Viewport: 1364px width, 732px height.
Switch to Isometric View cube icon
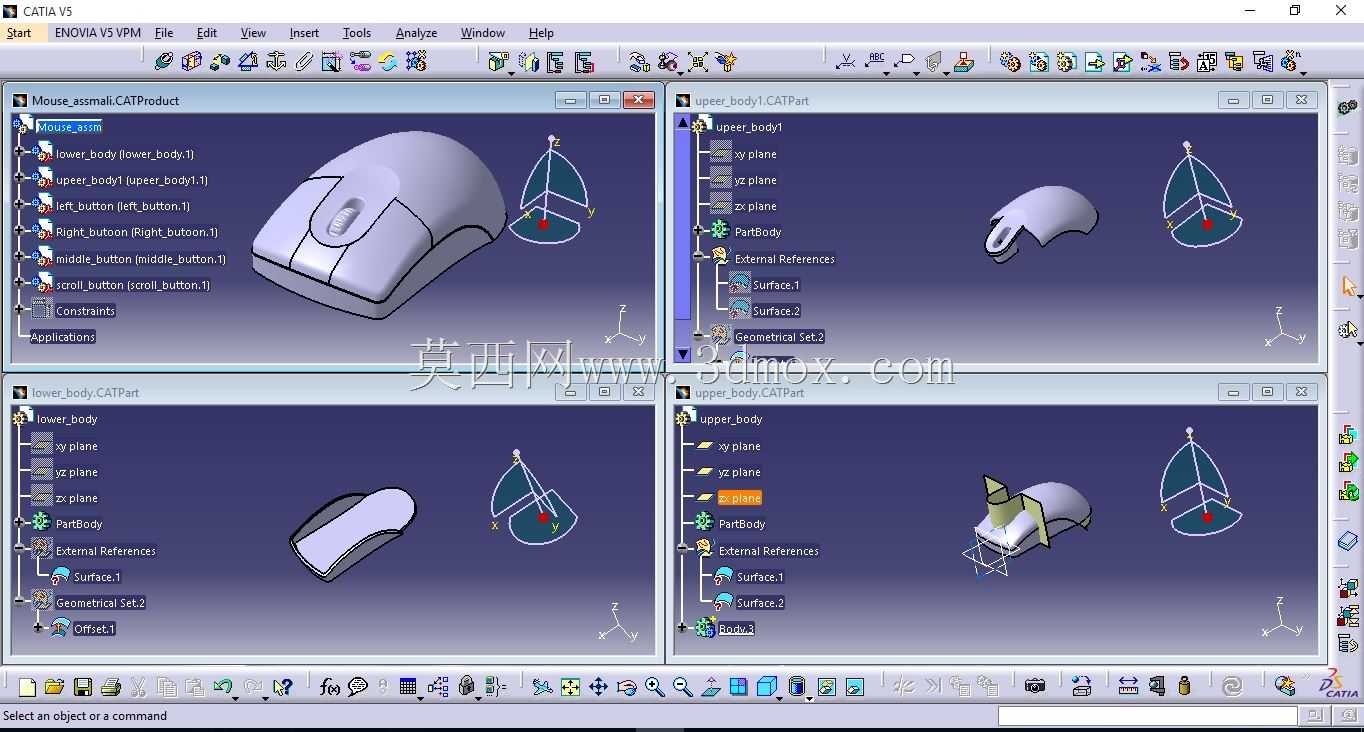[767, 686]
